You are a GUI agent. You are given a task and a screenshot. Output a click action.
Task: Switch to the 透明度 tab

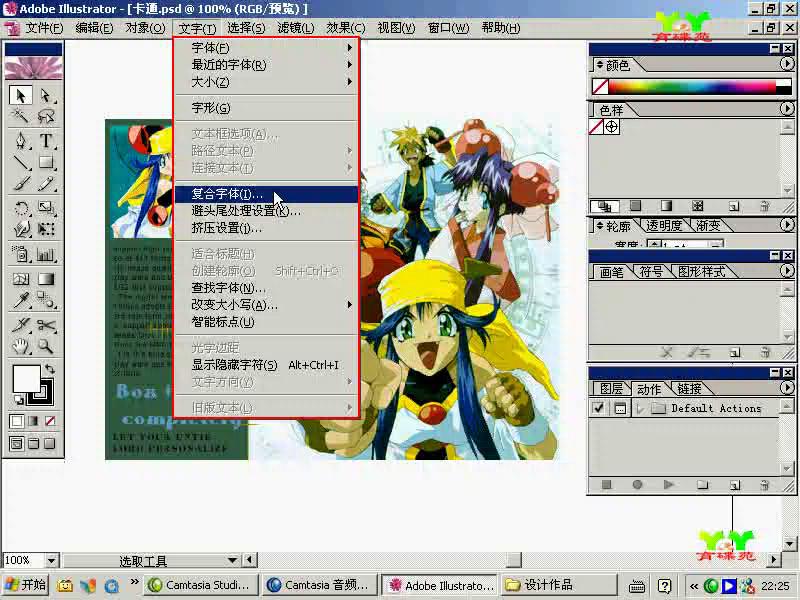tap(663, 226)
